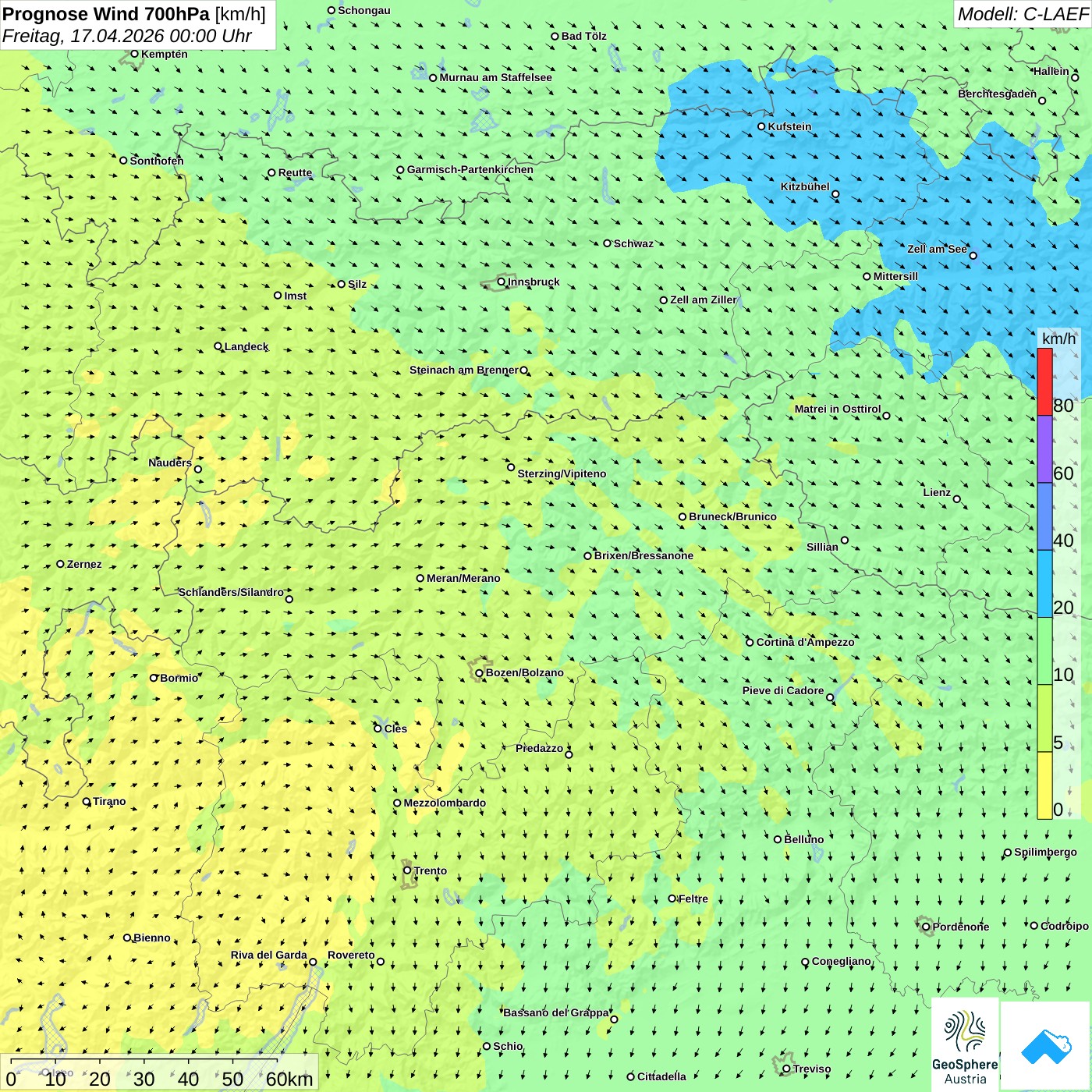1092x1092 pixels.
Task: Choose the green 10–20 km/h legend swatch
Action: point(1044,651)
